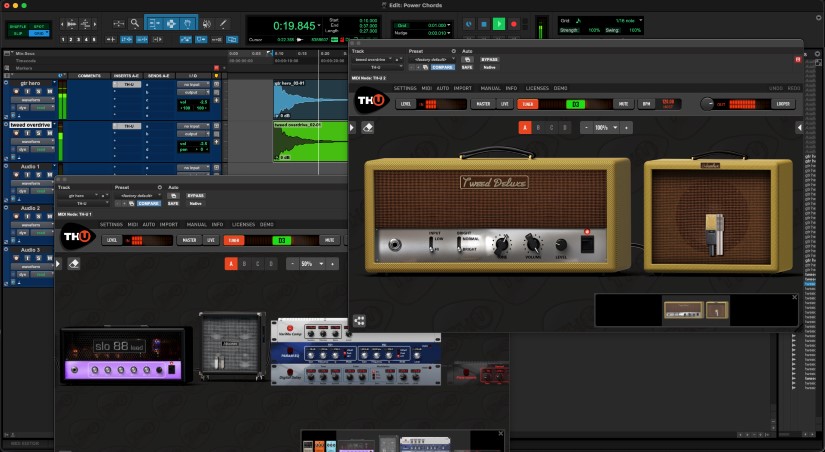Click the Tweed Deluxe Tone knob
The image size is (825, 452).
point(502,244)
